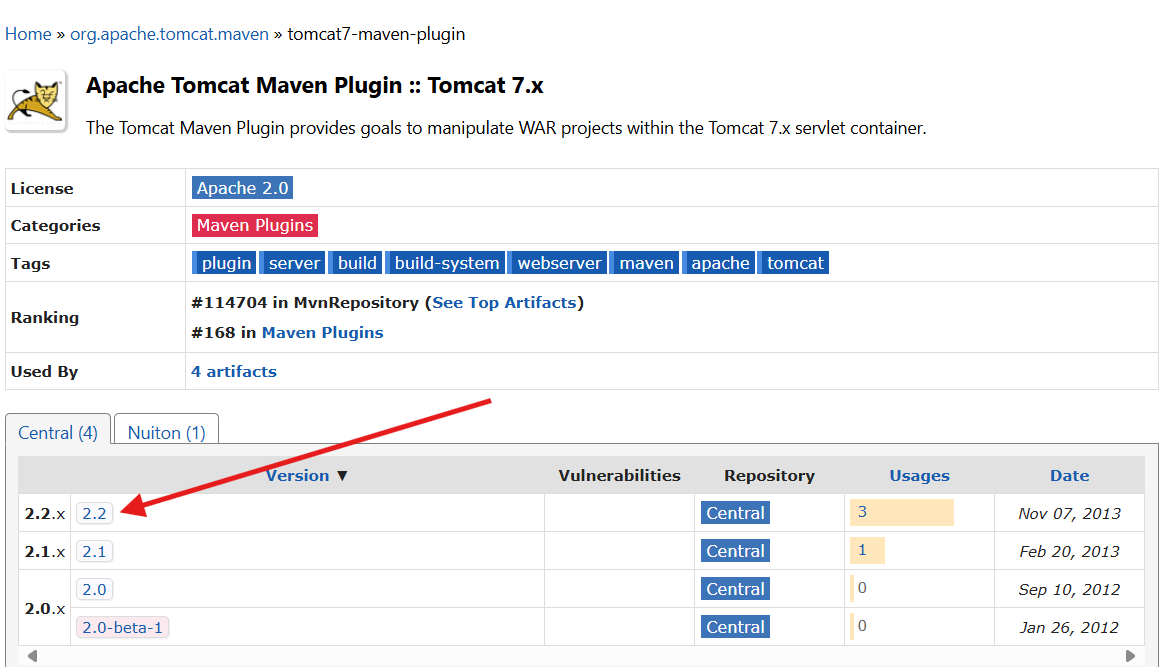Open See Top Artifacts link
1173x667 pixels.
coord(504,303)
